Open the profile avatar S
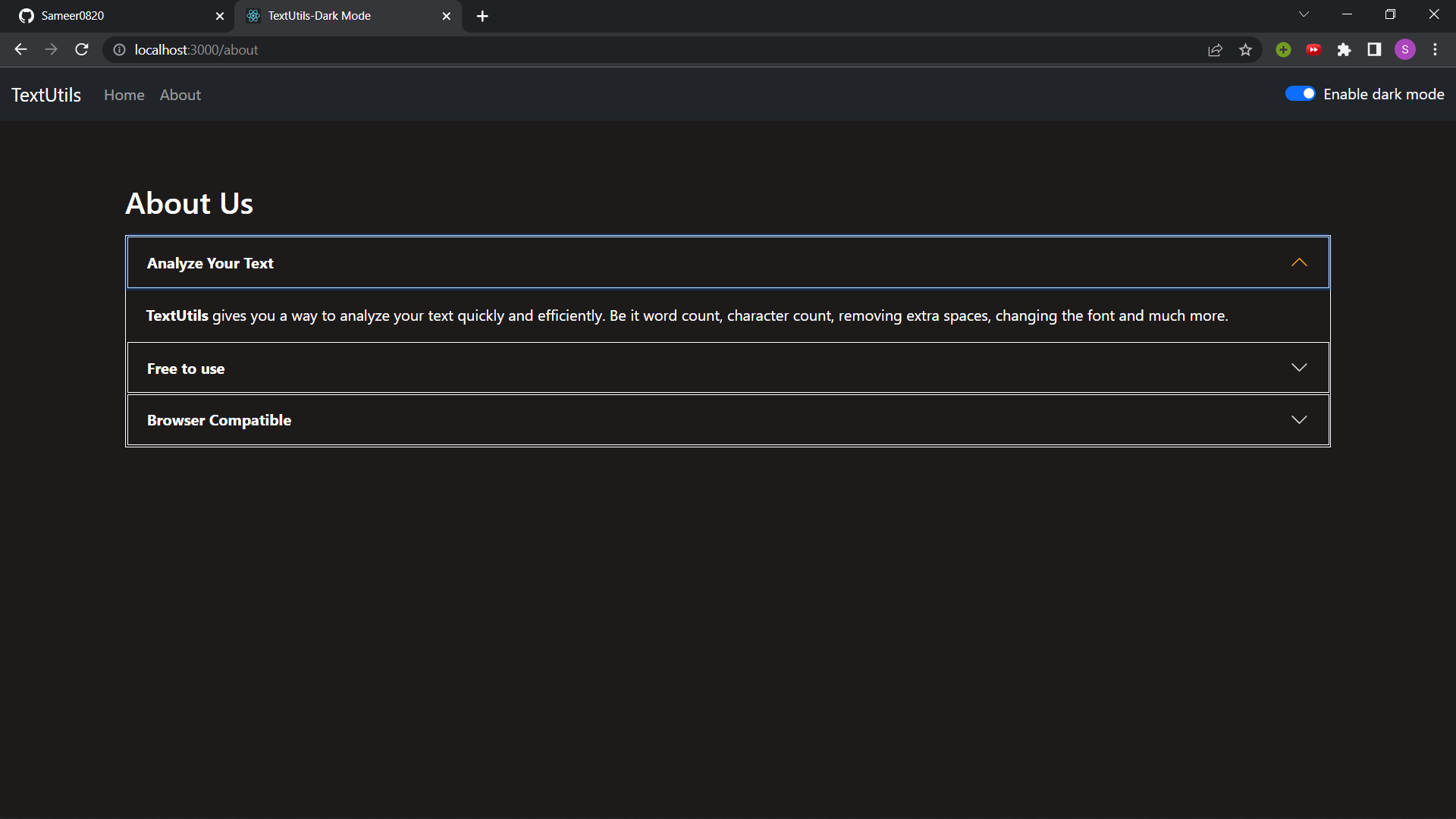 (x=1405, y=50)
